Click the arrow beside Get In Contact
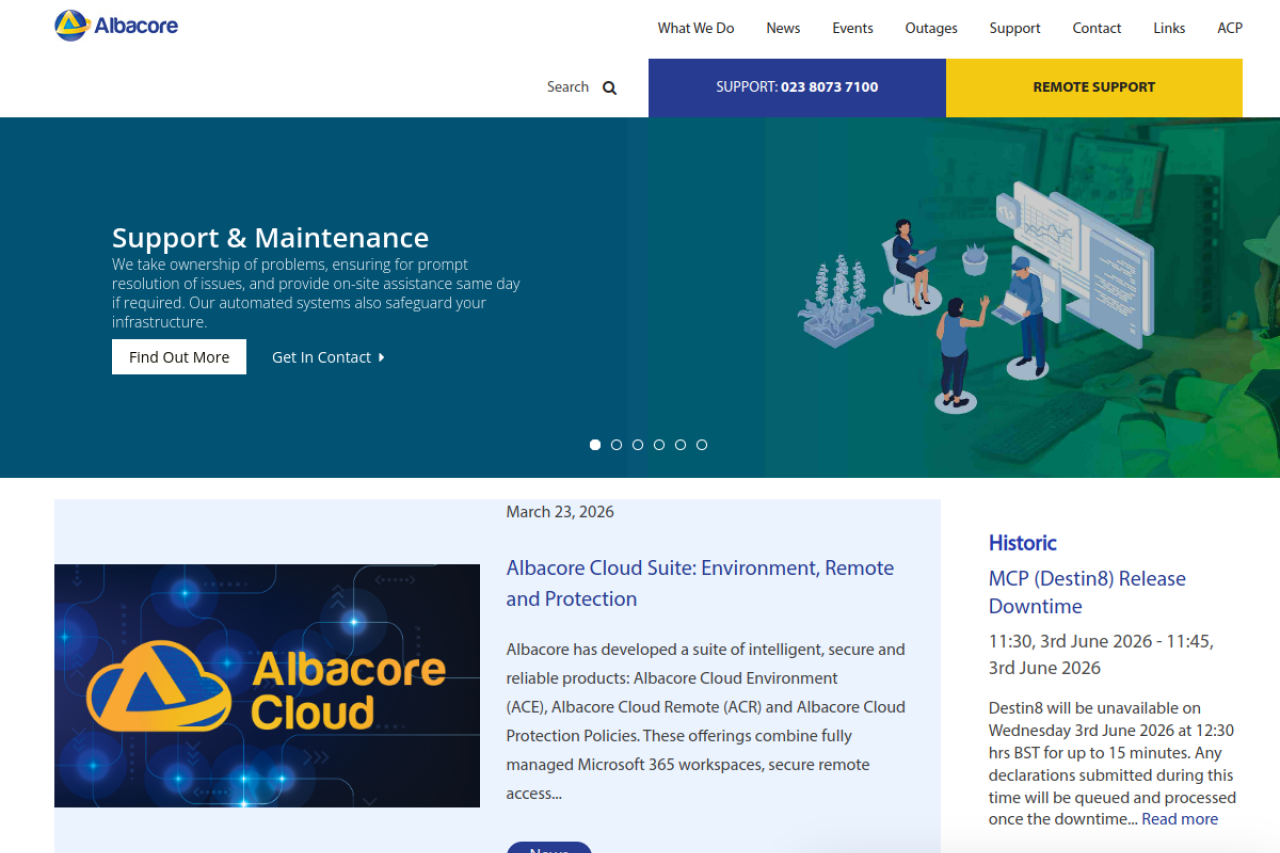Viewport: 1280px width, 853px height. coord(381,357)
